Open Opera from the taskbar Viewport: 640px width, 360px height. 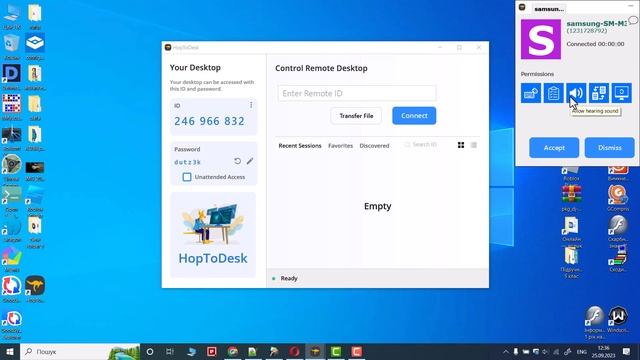click(x=295, y=351)
